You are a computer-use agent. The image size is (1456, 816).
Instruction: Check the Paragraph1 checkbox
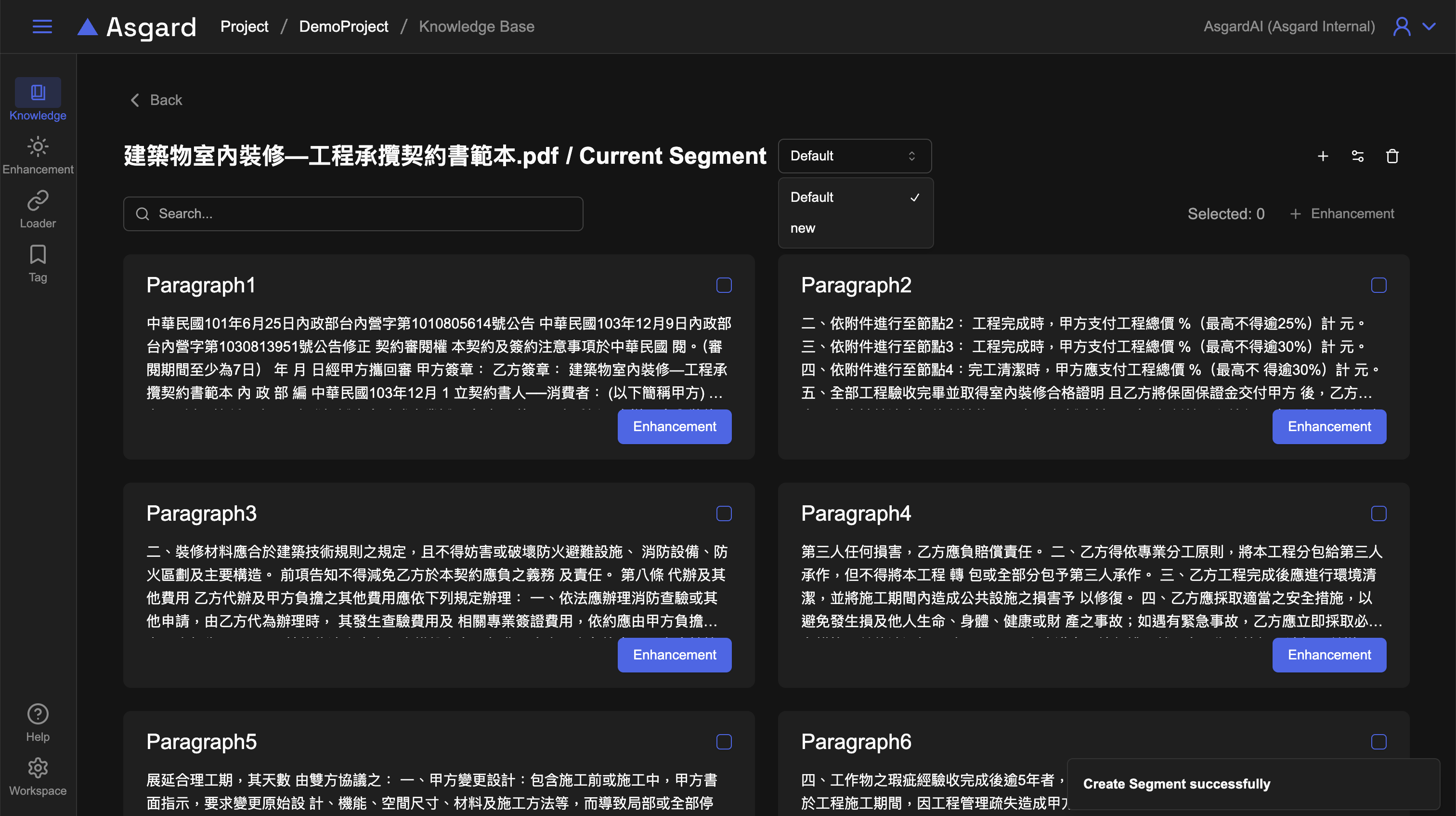click(724, 285)
